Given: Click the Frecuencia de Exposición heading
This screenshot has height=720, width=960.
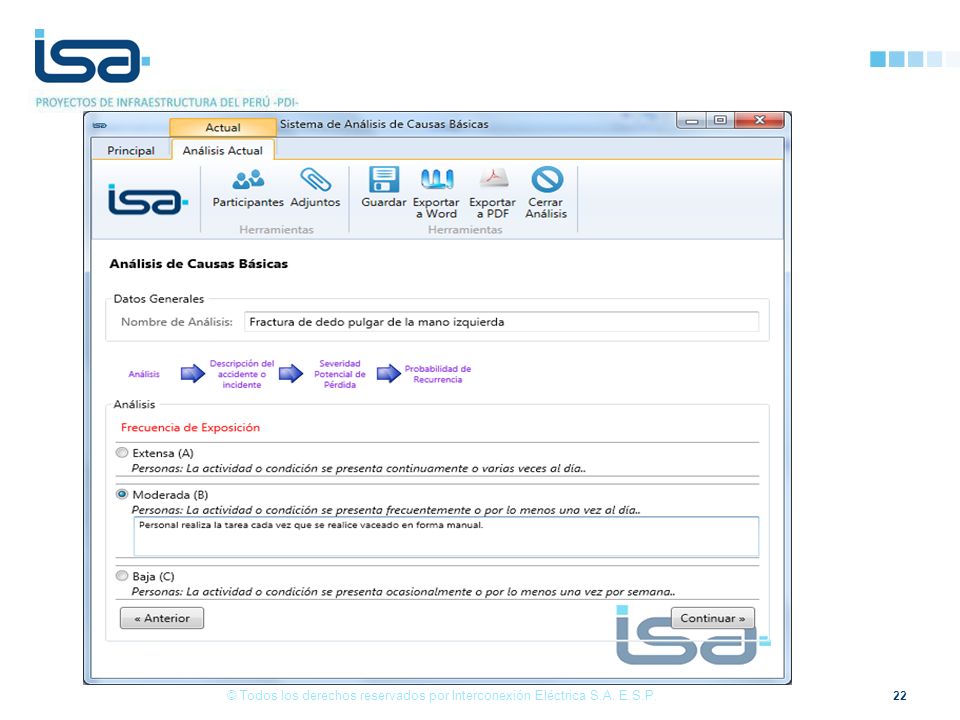Looking at the screenshot, I should coord(190,427).
